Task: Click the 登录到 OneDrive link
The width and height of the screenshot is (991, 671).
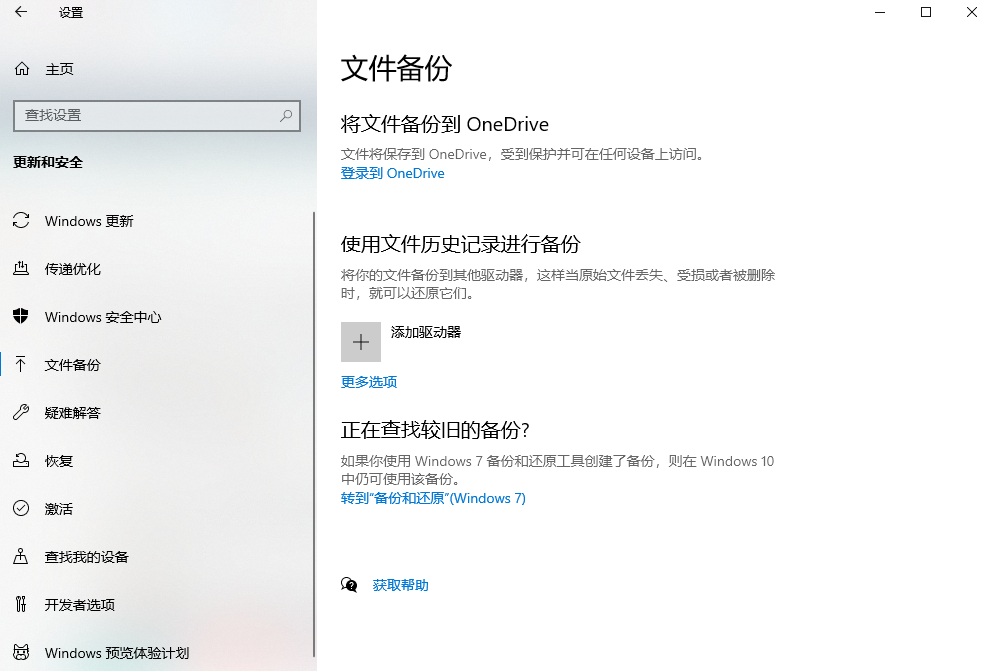Action: (392, 173)
